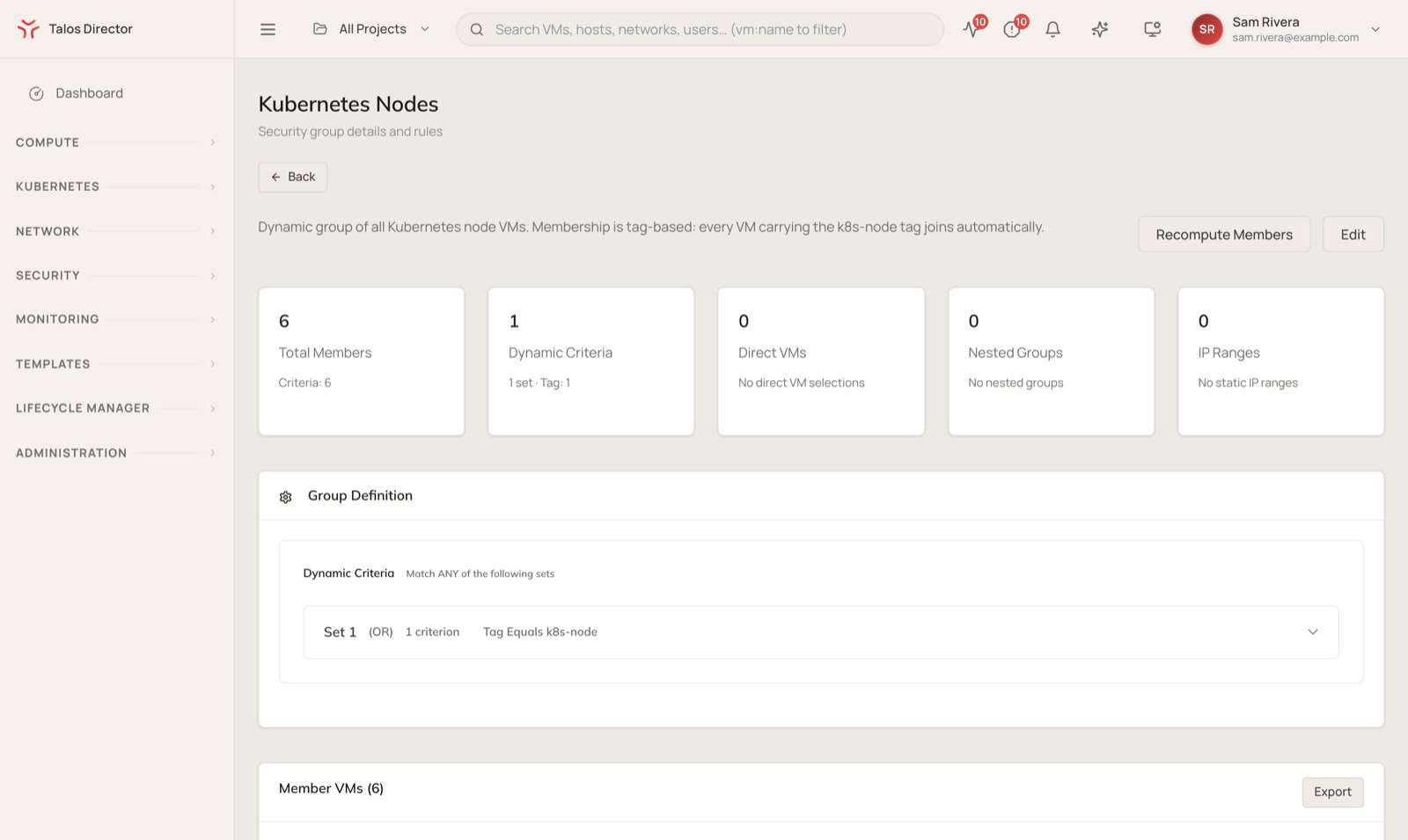Click the Nested Groups card

[x=1051, y=362]
